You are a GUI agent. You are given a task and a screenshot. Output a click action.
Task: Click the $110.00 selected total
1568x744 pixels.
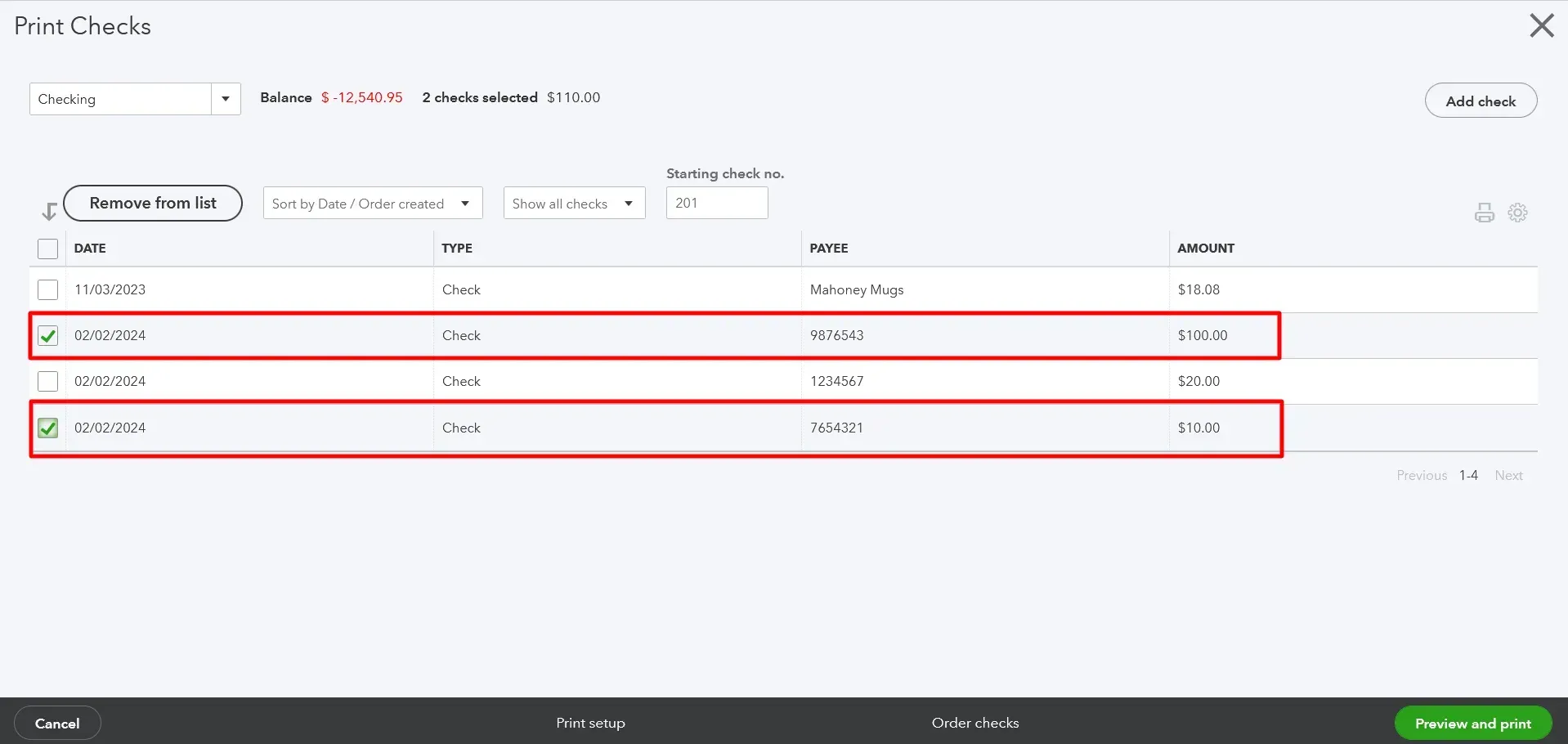(x=573, y=97)
